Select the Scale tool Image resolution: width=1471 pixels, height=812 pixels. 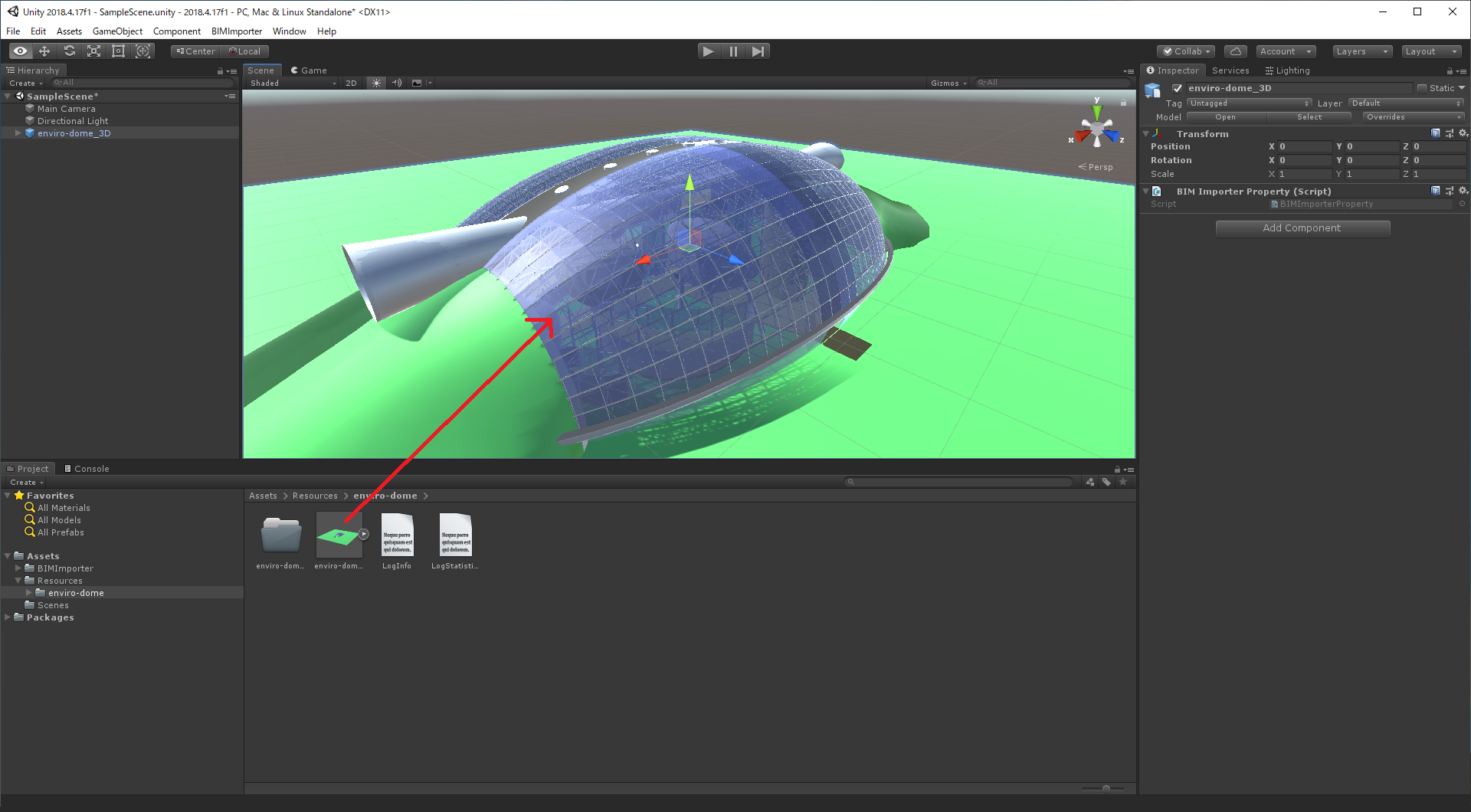point(93,51)
